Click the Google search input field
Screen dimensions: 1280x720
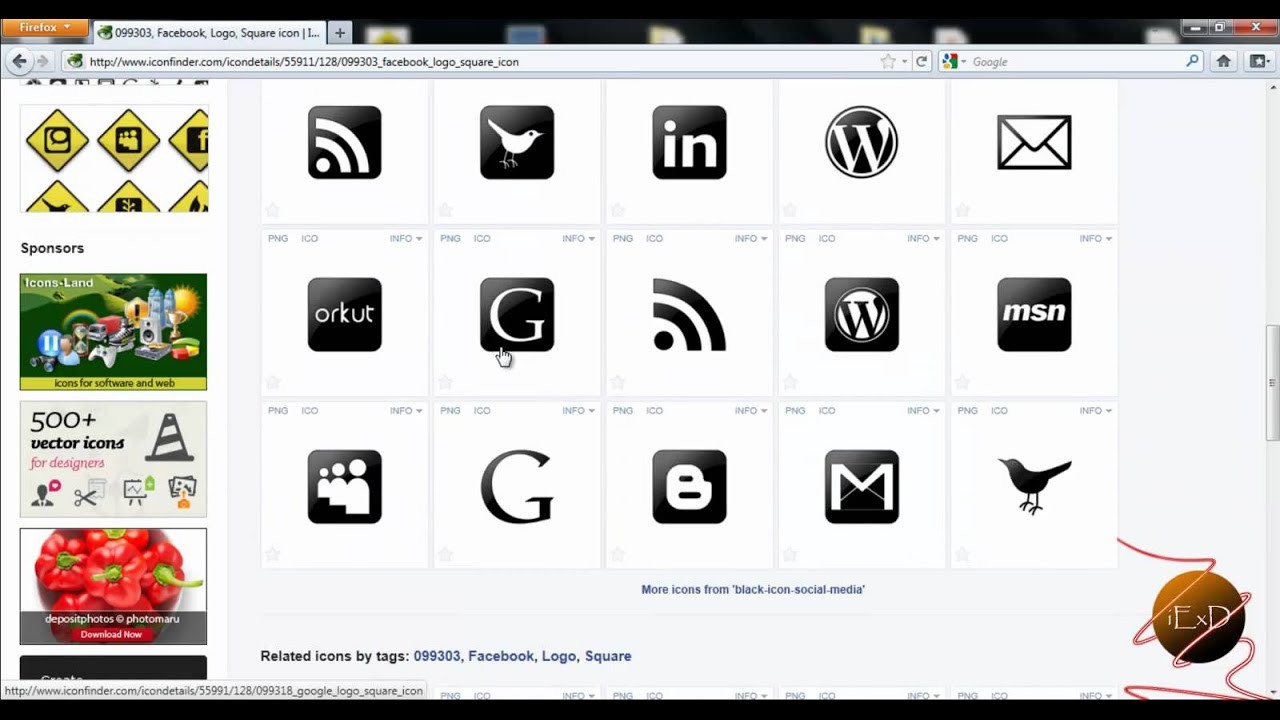pyautogui.click(x=1075, y=61)
